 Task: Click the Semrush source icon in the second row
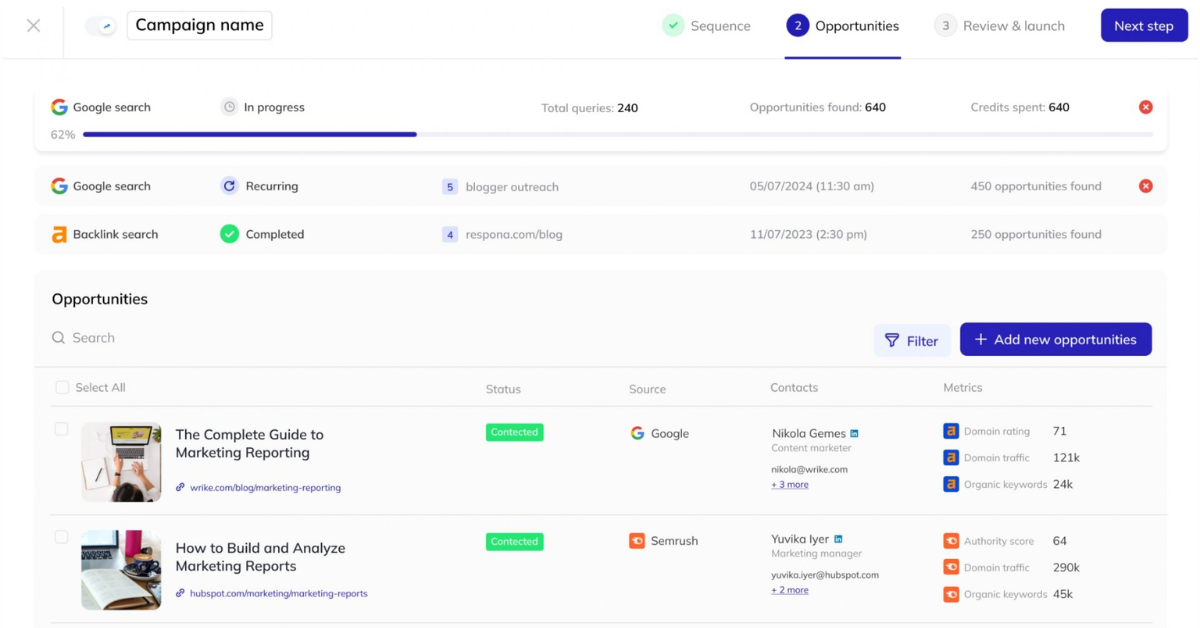point(637,541)
